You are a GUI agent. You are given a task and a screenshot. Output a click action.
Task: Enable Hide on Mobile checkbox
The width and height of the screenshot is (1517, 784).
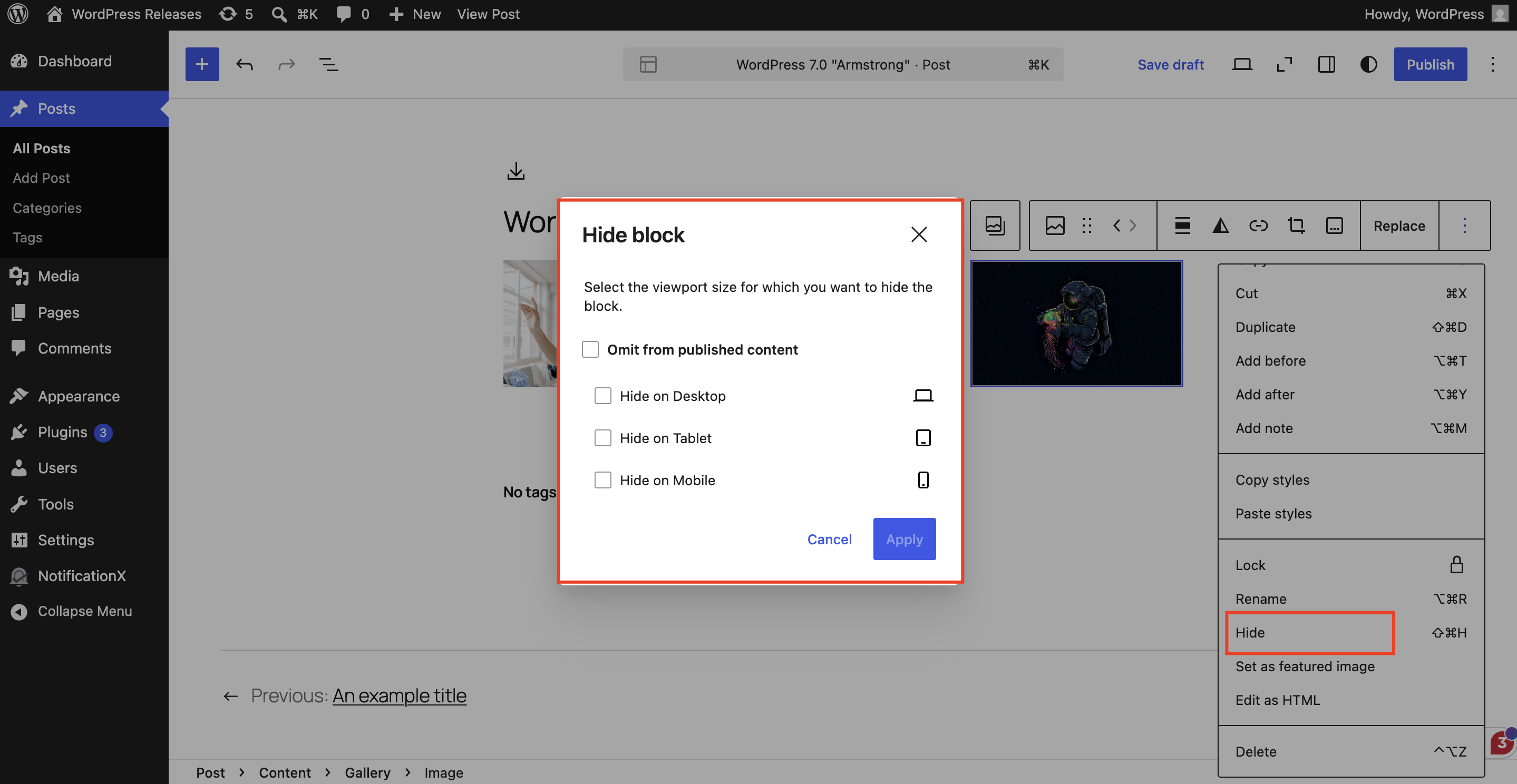[x=602, y=481]
